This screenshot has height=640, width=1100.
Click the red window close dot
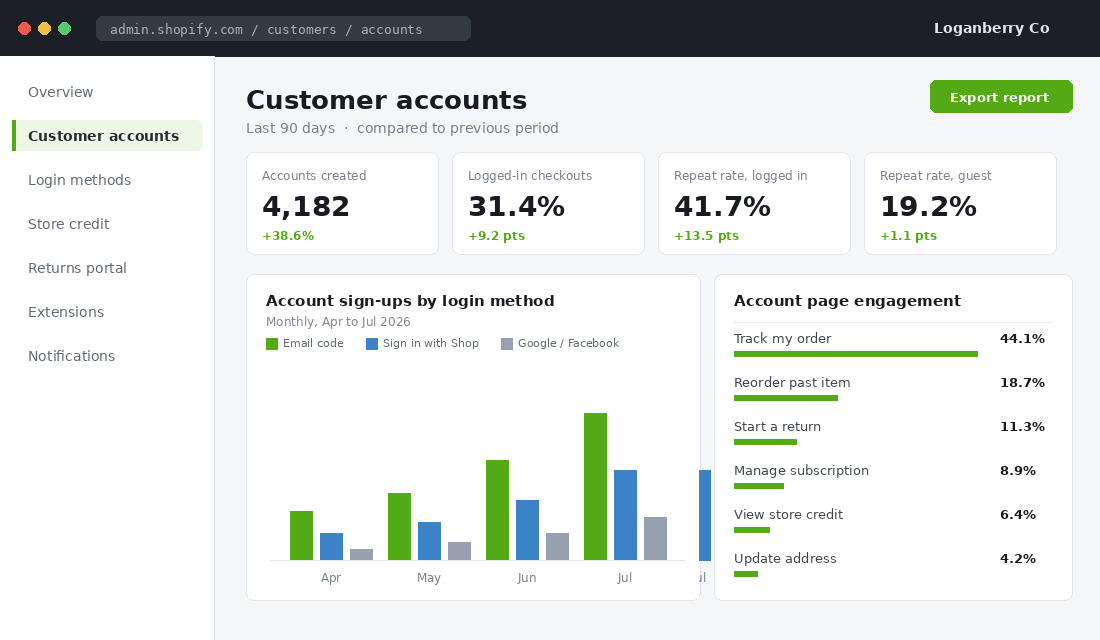point(25,29)
